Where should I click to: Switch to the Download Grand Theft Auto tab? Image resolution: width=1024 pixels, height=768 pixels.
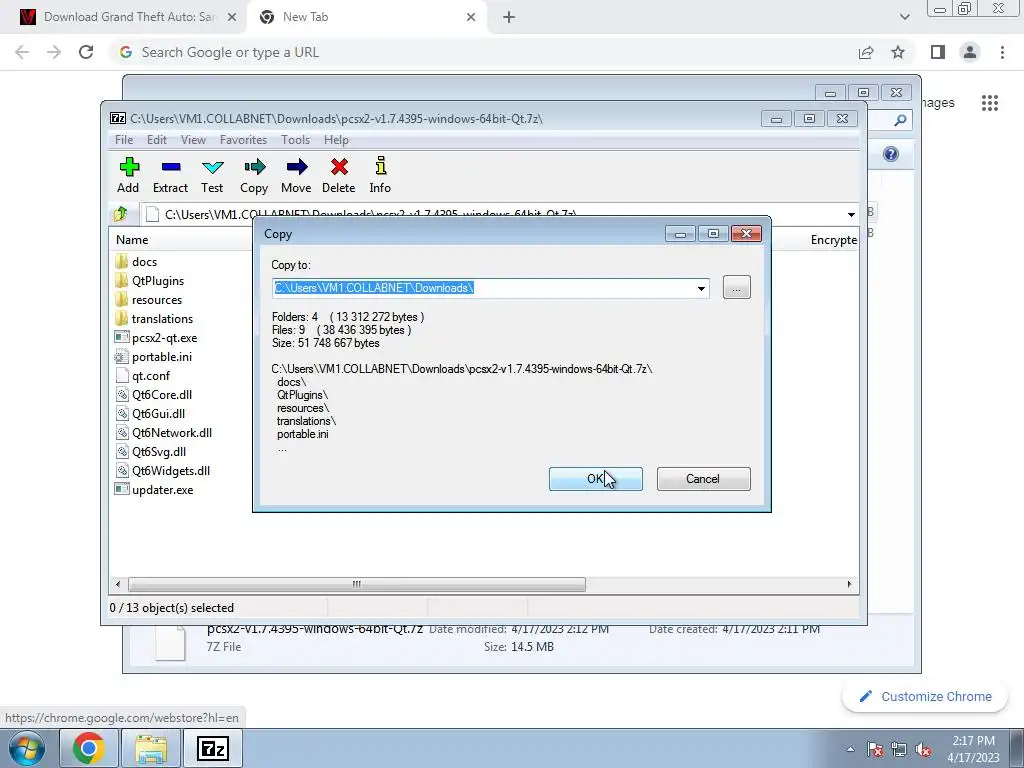tap(128, 17)
